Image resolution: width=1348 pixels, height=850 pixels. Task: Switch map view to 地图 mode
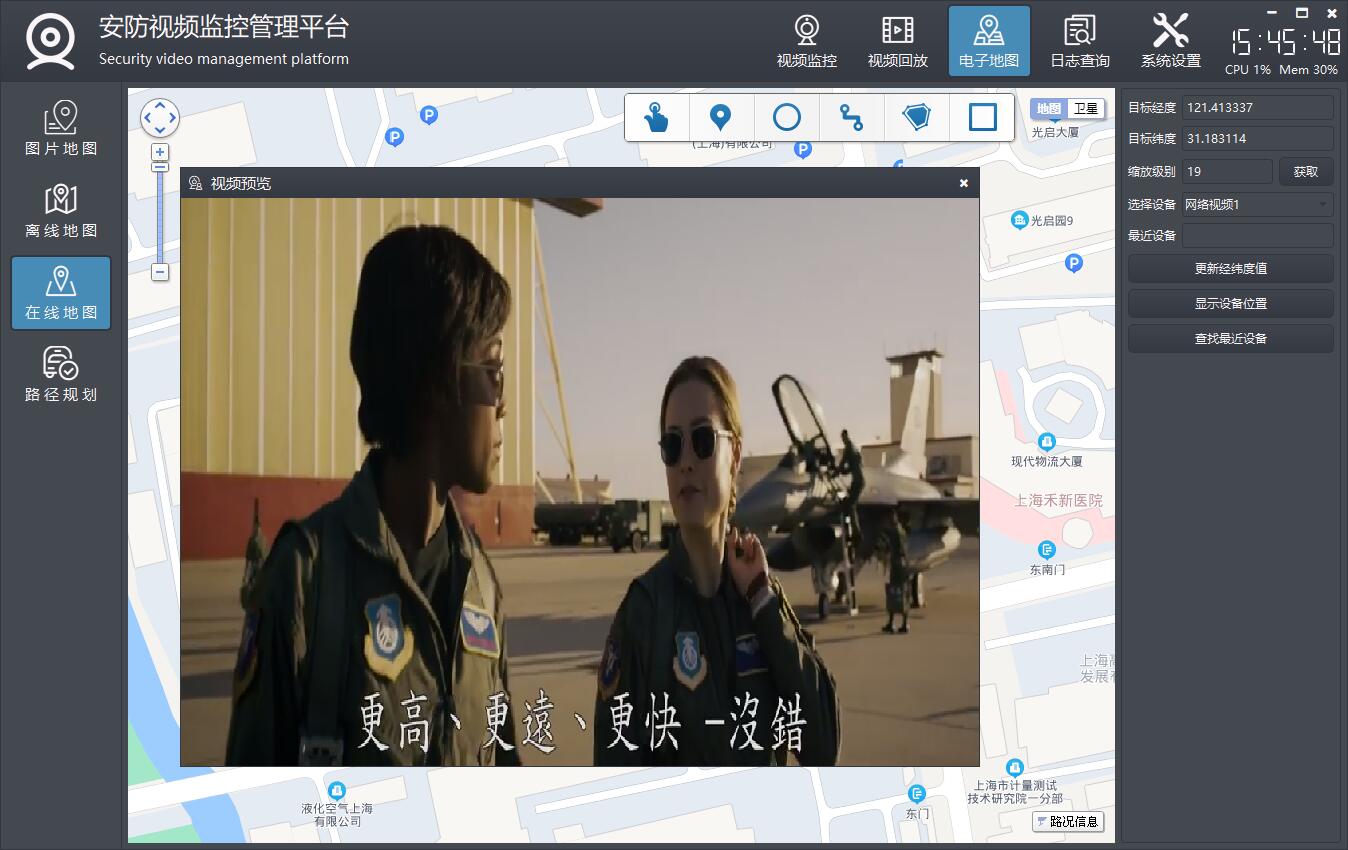(x=1048, y=109)
